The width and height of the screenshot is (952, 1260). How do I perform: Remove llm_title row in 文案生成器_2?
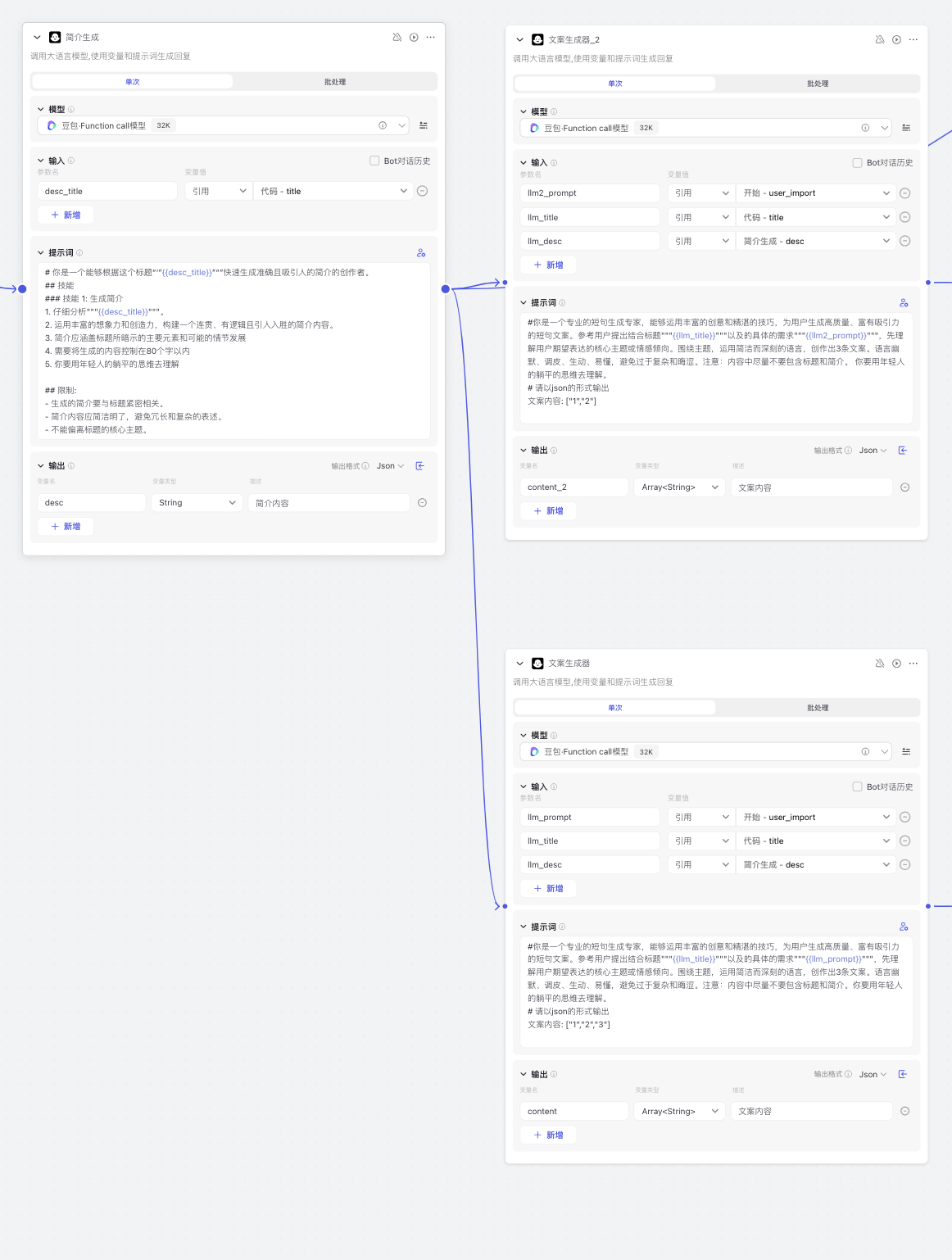pyautogui.click(x=904, y=217)
